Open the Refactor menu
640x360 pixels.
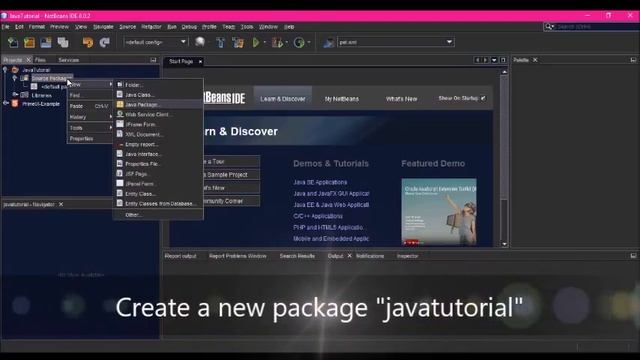point(151,27)
